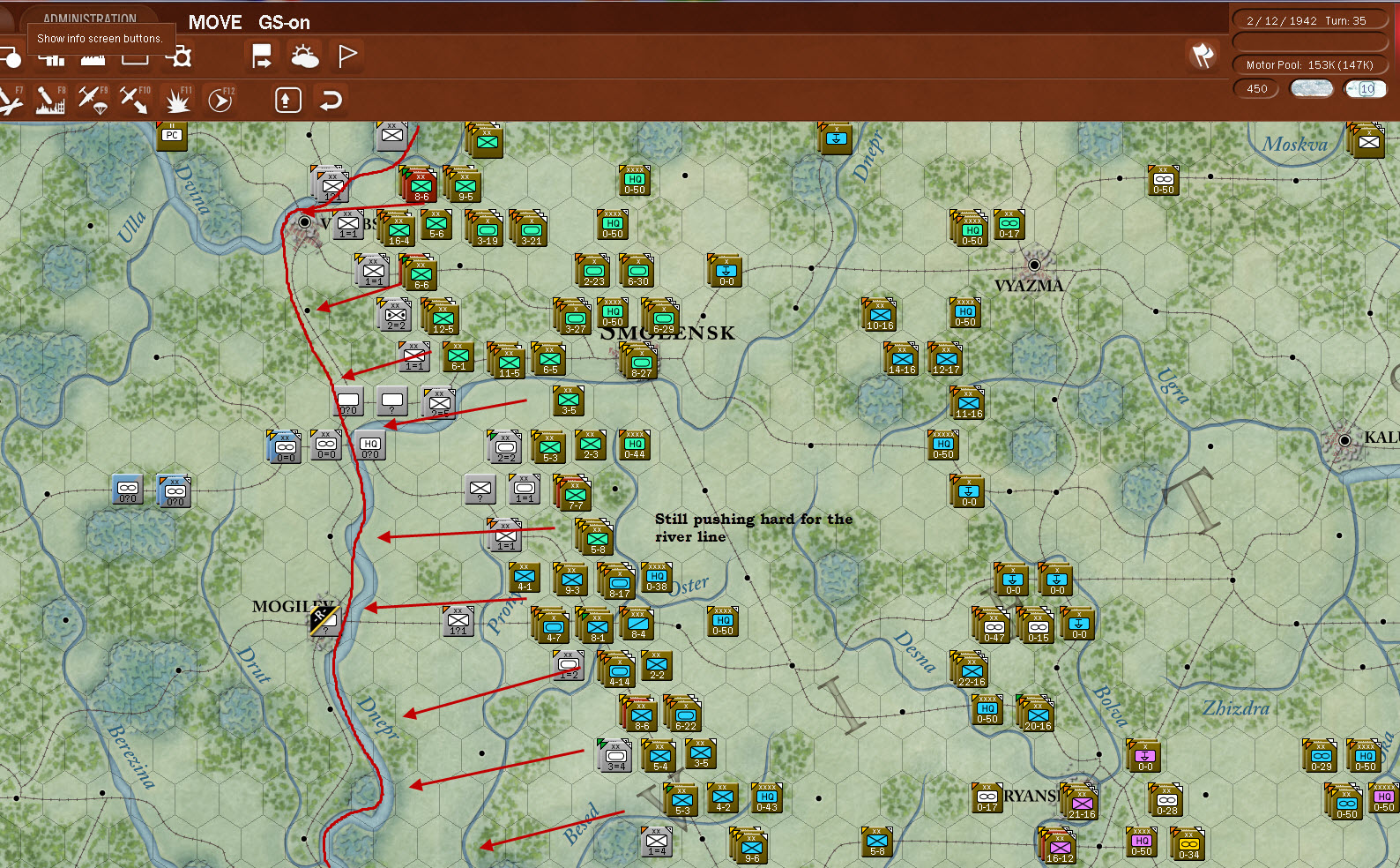
Task: Open the gear preferences icon
Action: click(181, 57)
